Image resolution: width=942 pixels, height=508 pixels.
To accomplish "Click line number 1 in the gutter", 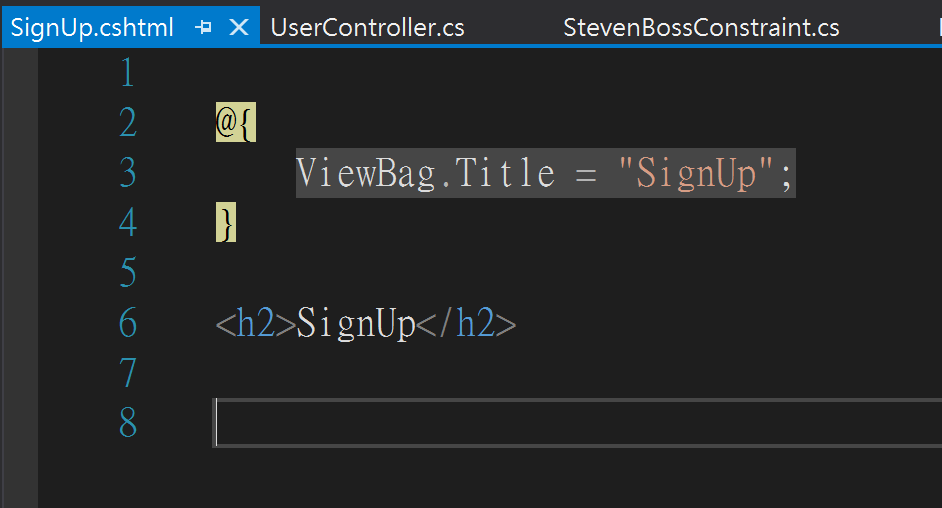I will [127, 73].
